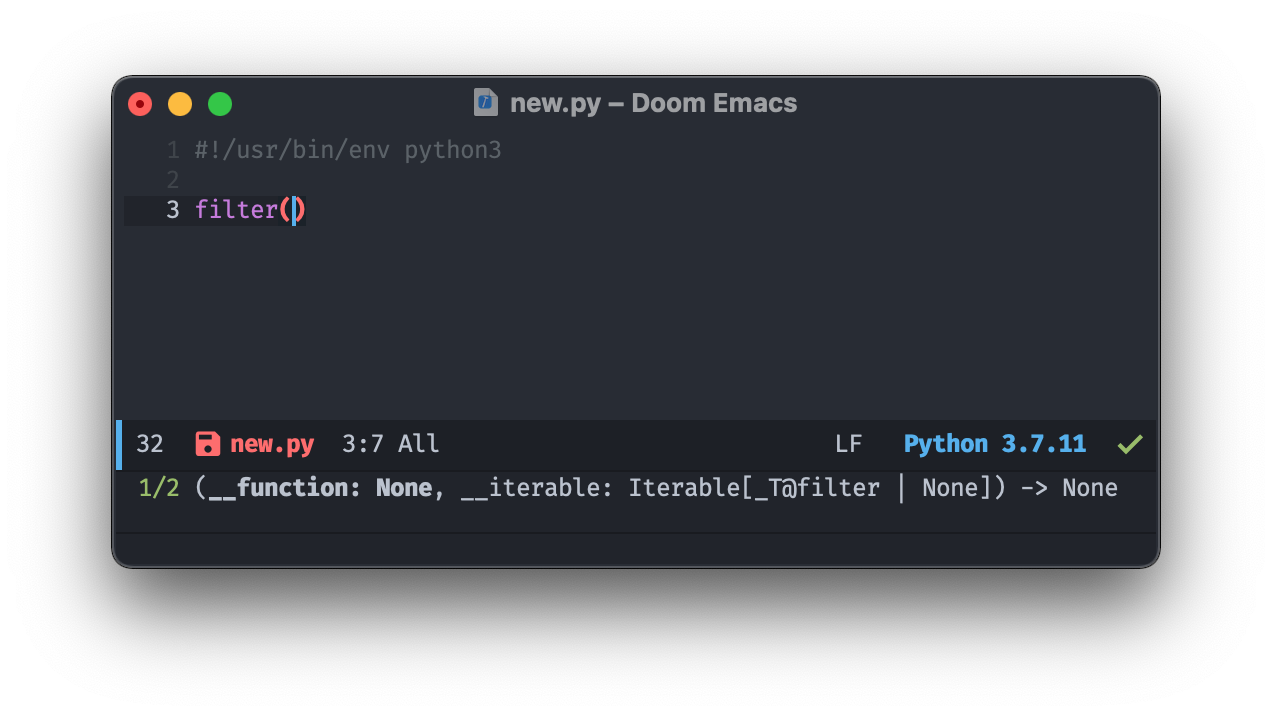Click the yellow minimize window button

coord(180,104)
